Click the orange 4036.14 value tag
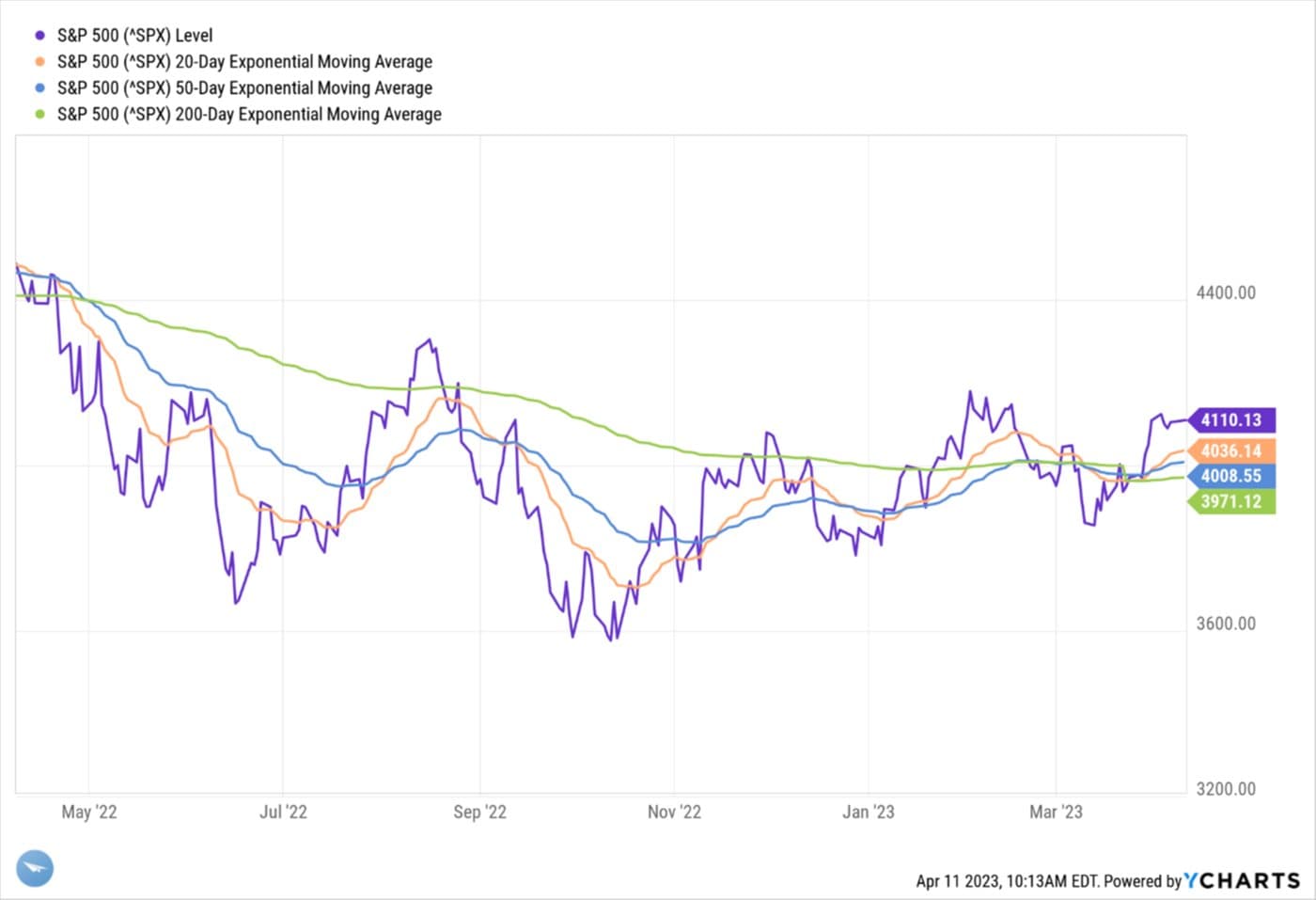This screenshot has width=1316, height=900. point(1231,450)
